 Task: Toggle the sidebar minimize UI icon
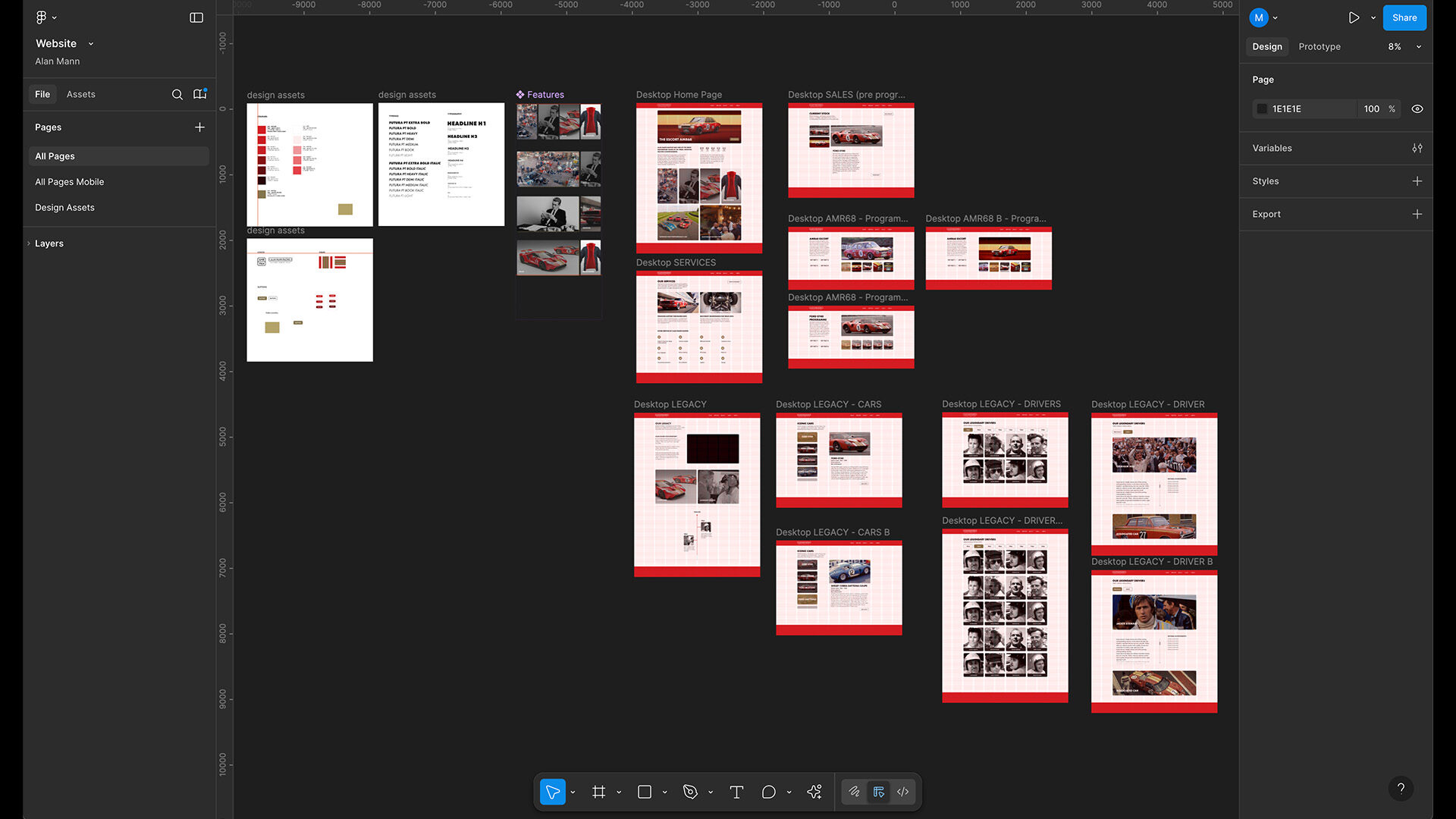coord(196,17)
